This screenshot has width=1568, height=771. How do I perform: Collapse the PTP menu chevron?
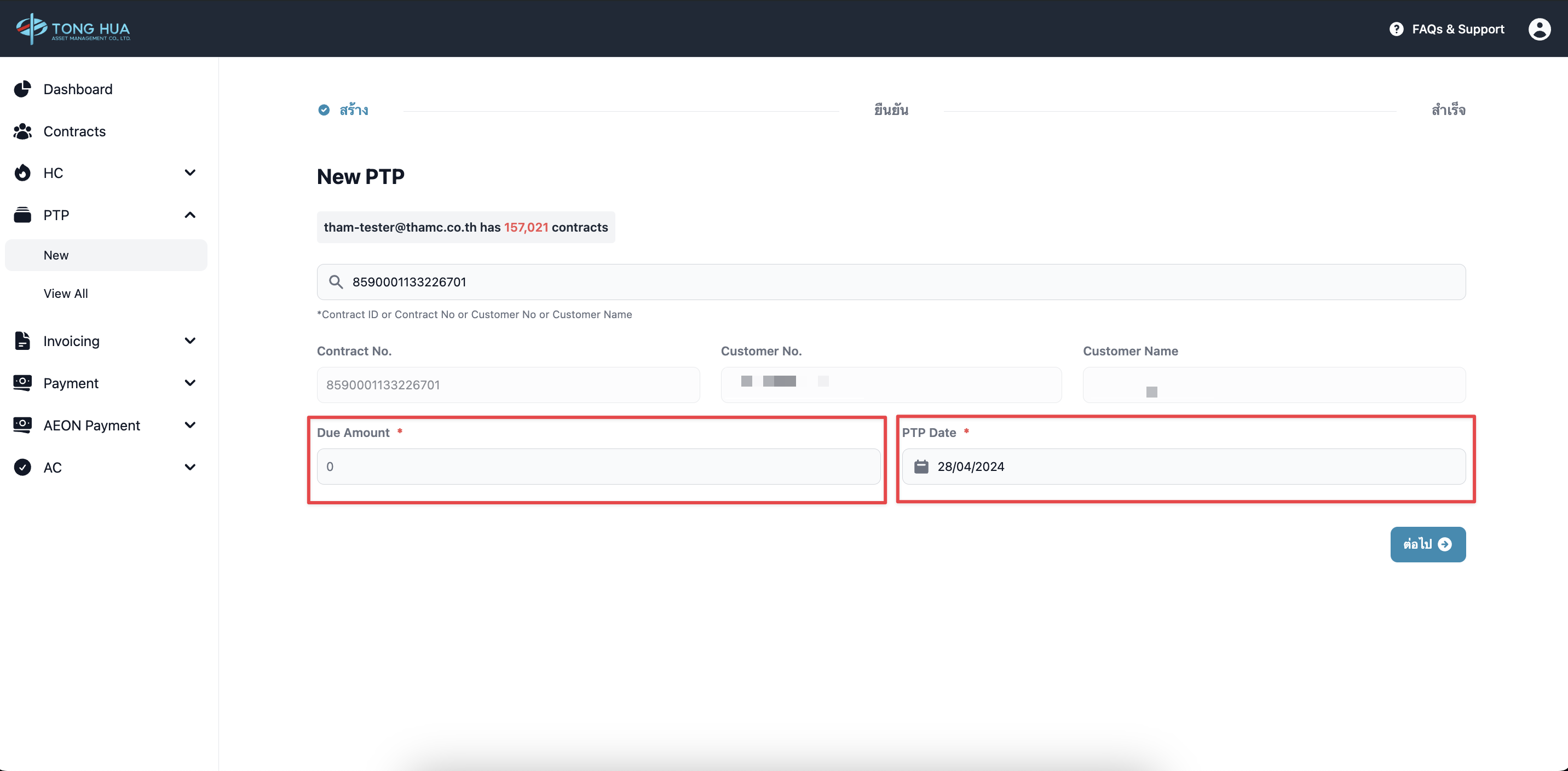[190, 215]
